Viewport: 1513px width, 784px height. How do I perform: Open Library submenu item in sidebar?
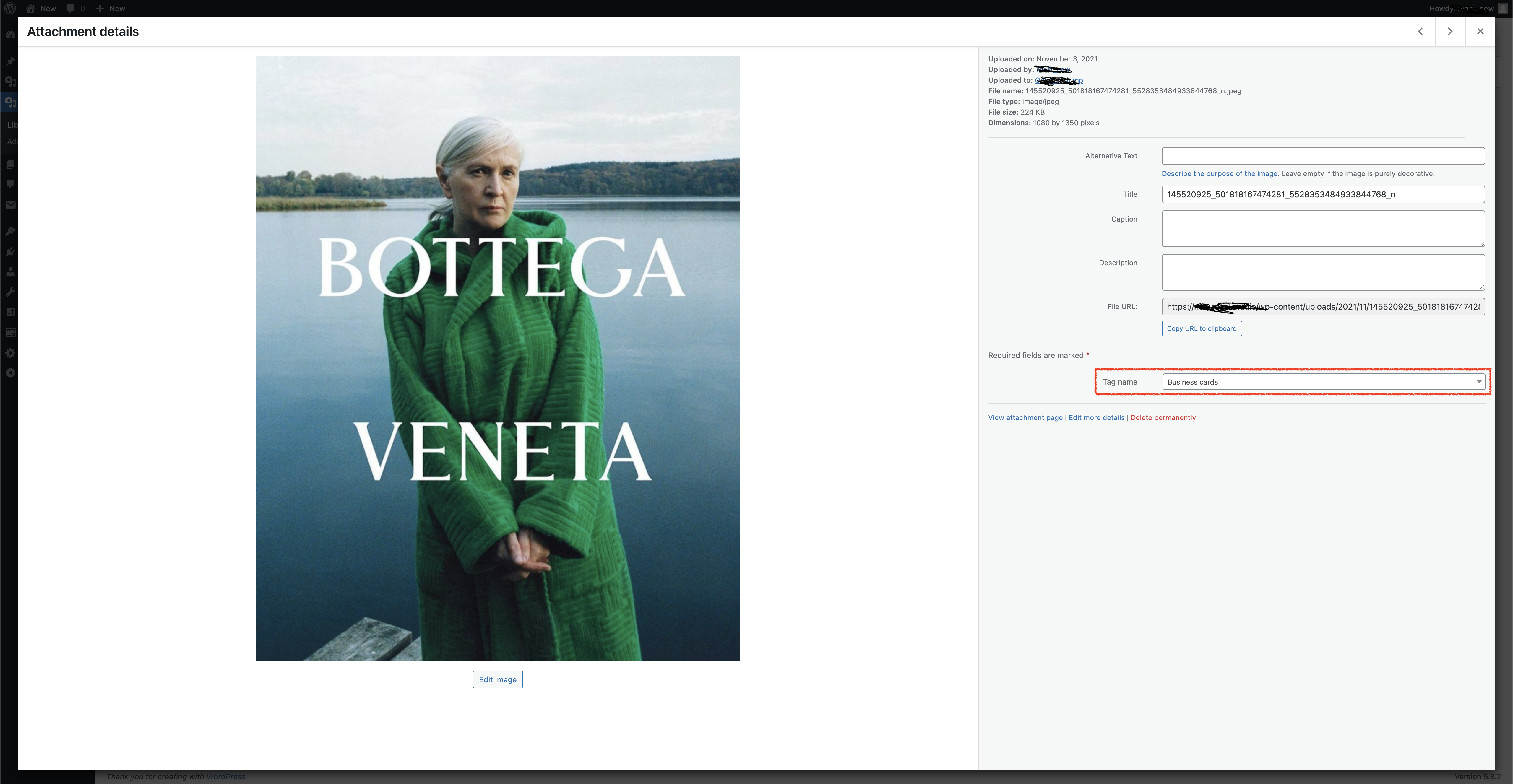12,124
